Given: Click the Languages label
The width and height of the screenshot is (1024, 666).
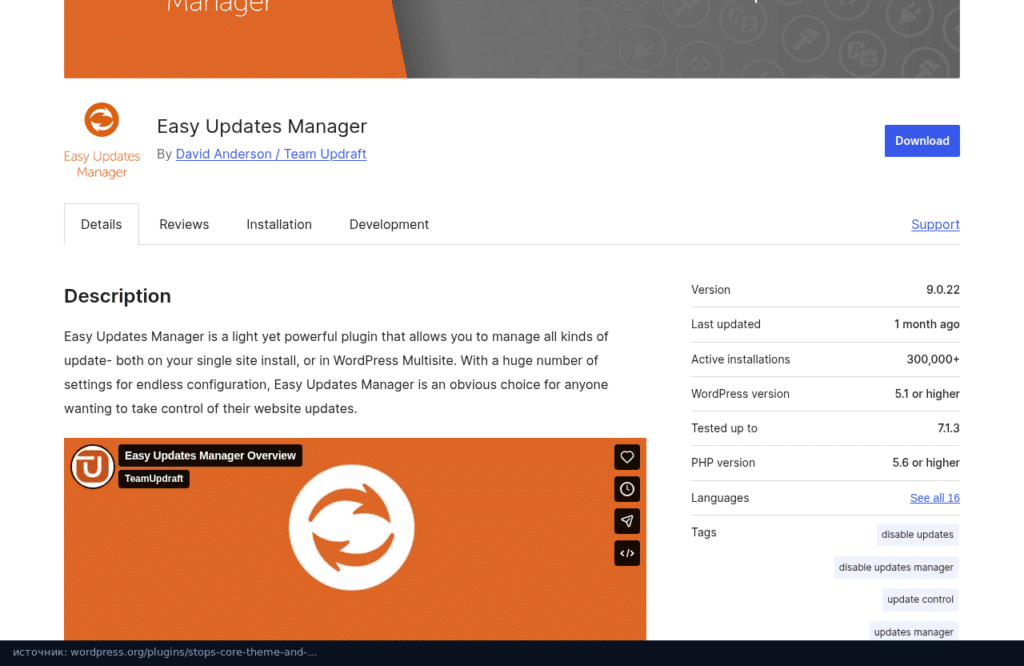Looking at the screenshot, I should click(x=720, y=498).
